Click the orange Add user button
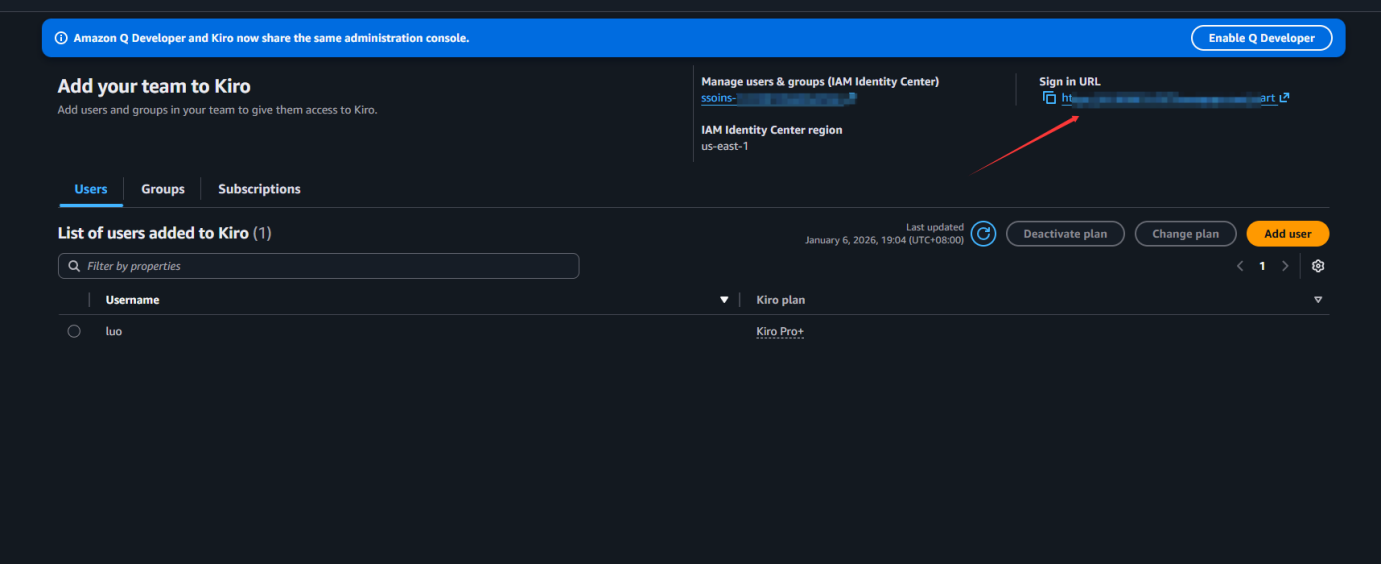 point(1288,234)
